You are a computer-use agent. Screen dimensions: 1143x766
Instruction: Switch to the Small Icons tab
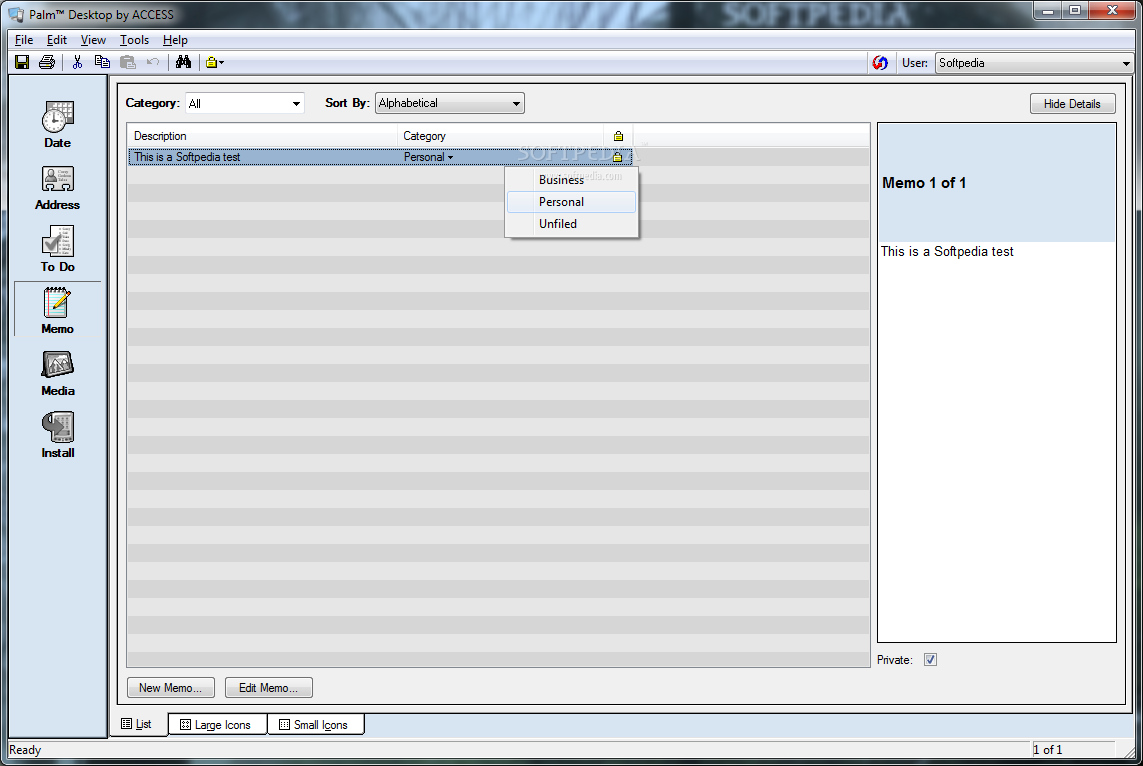[x=315, y=724]
